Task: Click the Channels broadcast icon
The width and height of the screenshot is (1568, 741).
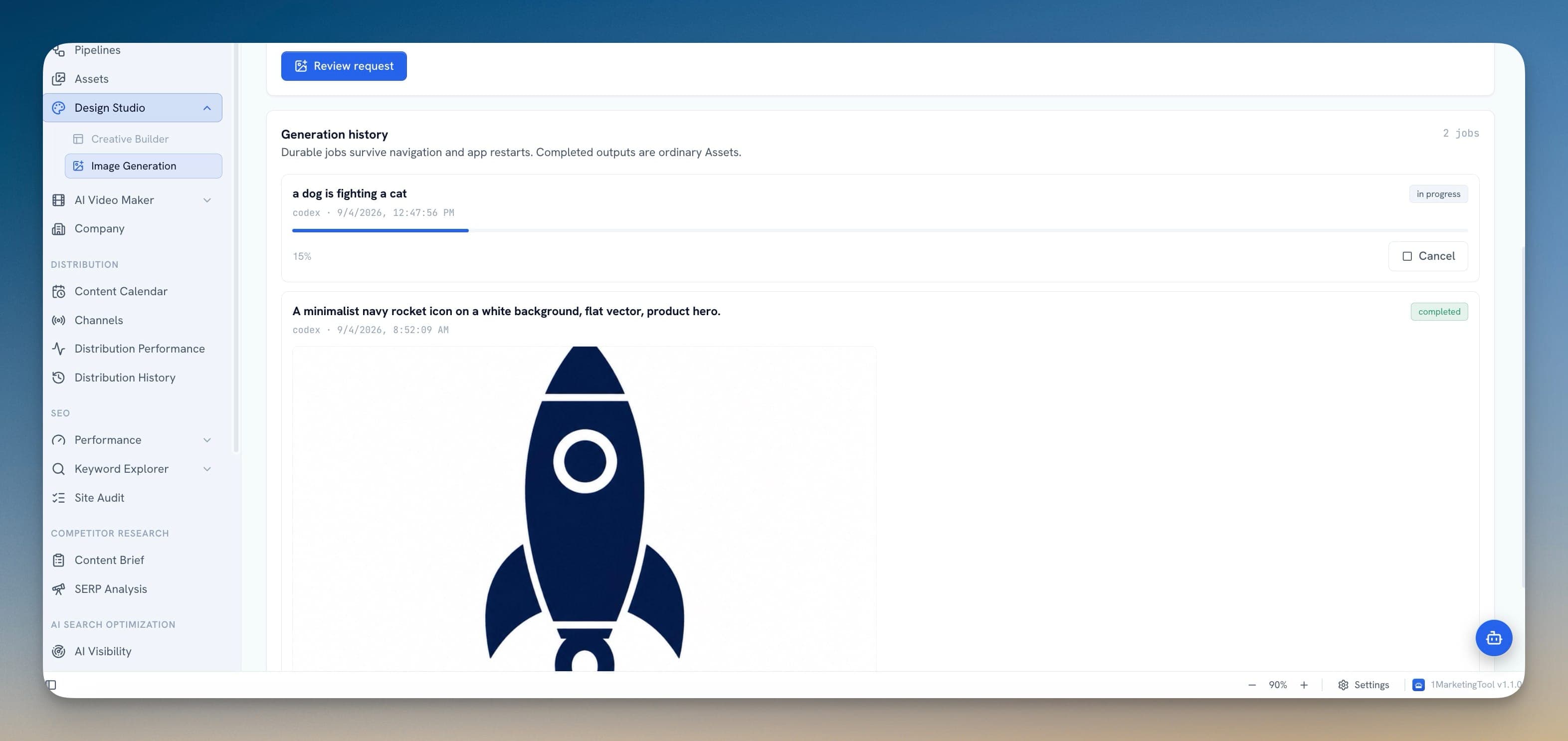Action: 58,320
